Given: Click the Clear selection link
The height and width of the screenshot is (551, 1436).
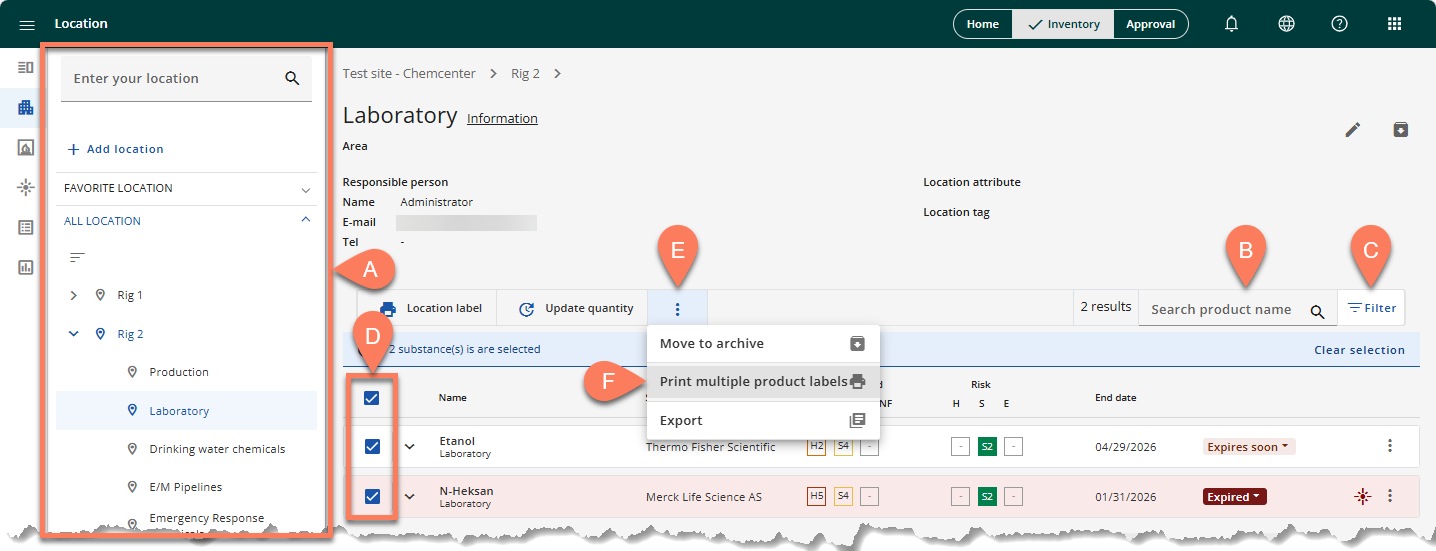Looking at the screenshot, I should point(1359,350).
